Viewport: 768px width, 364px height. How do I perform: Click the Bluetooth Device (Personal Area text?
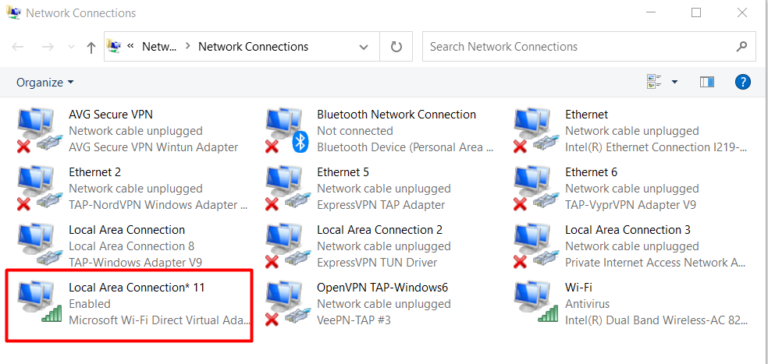(405, 147)
